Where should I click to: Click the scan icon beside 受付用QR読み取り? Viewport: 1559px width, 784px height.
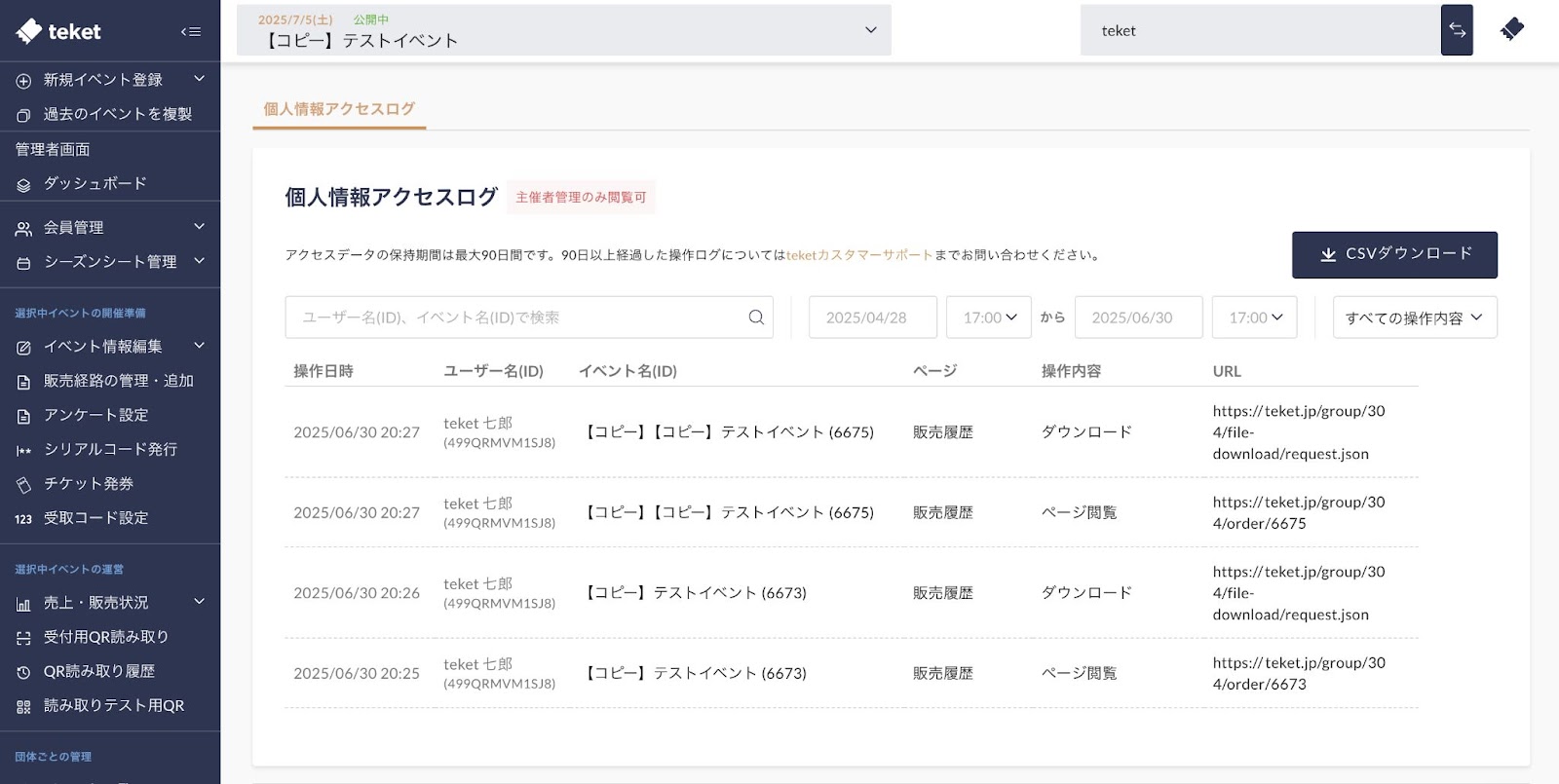(23, 638)
